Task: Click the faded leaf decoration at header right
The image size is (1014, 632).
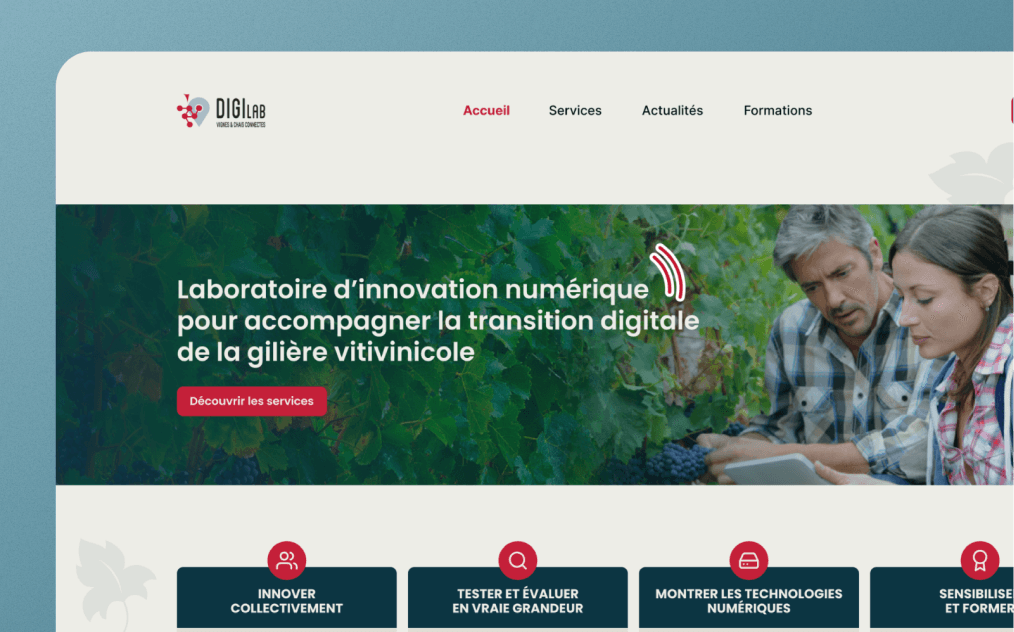Action: pyautogui.click(x=972, y=175)
